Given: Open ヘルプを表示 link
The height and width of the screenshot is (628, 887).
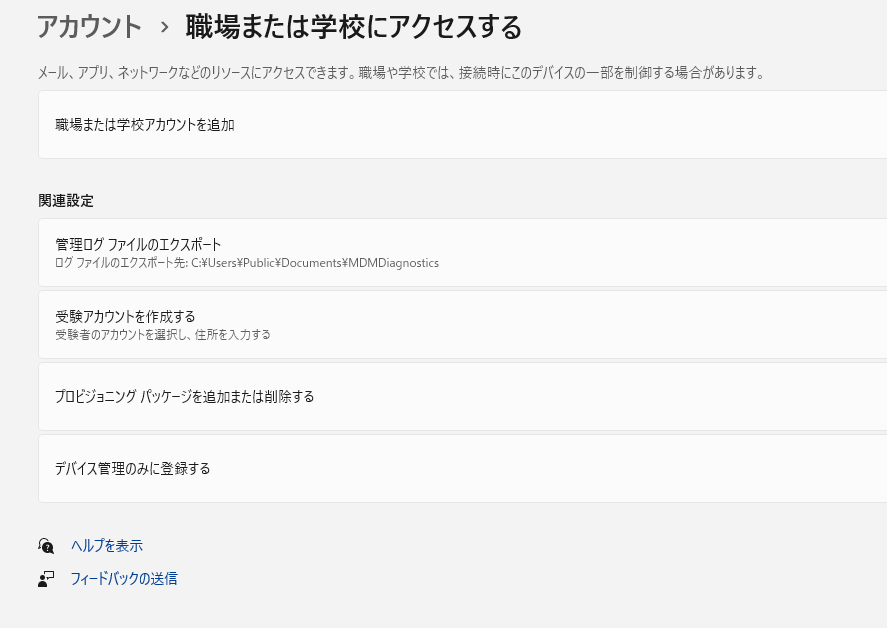Looking at the screenshot, I should click(x=107, y=545).
